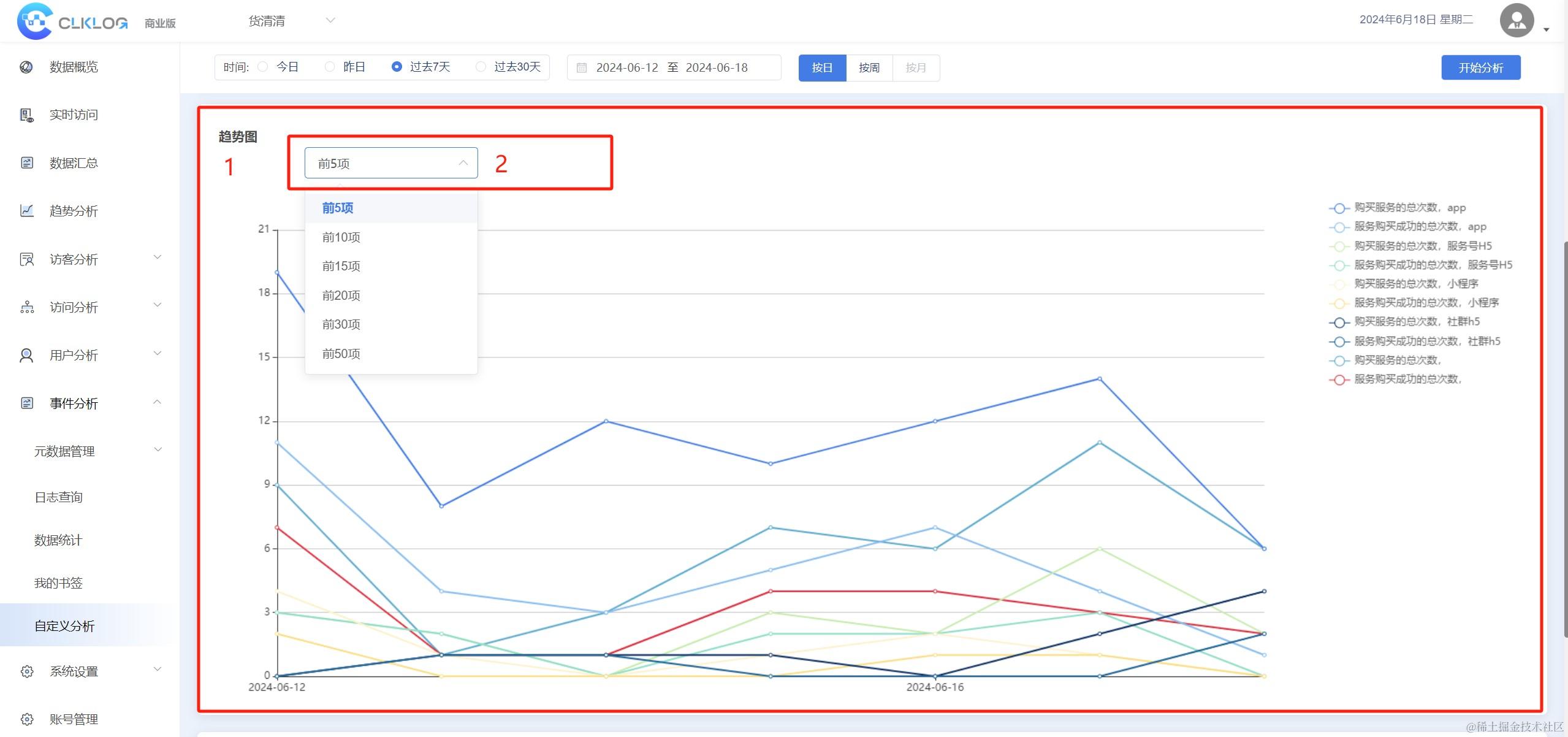This screenshot has height=737, width=1568.
Task: Choose 前10项 from the dropdown list
Action: 341,237
